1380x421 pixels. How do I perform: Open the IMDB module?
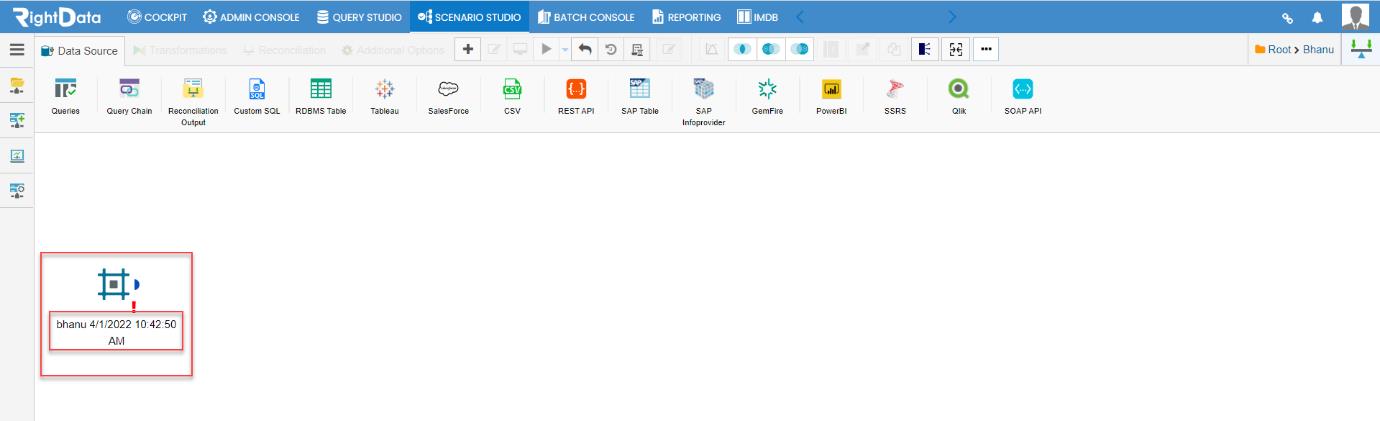pos(757,16)
